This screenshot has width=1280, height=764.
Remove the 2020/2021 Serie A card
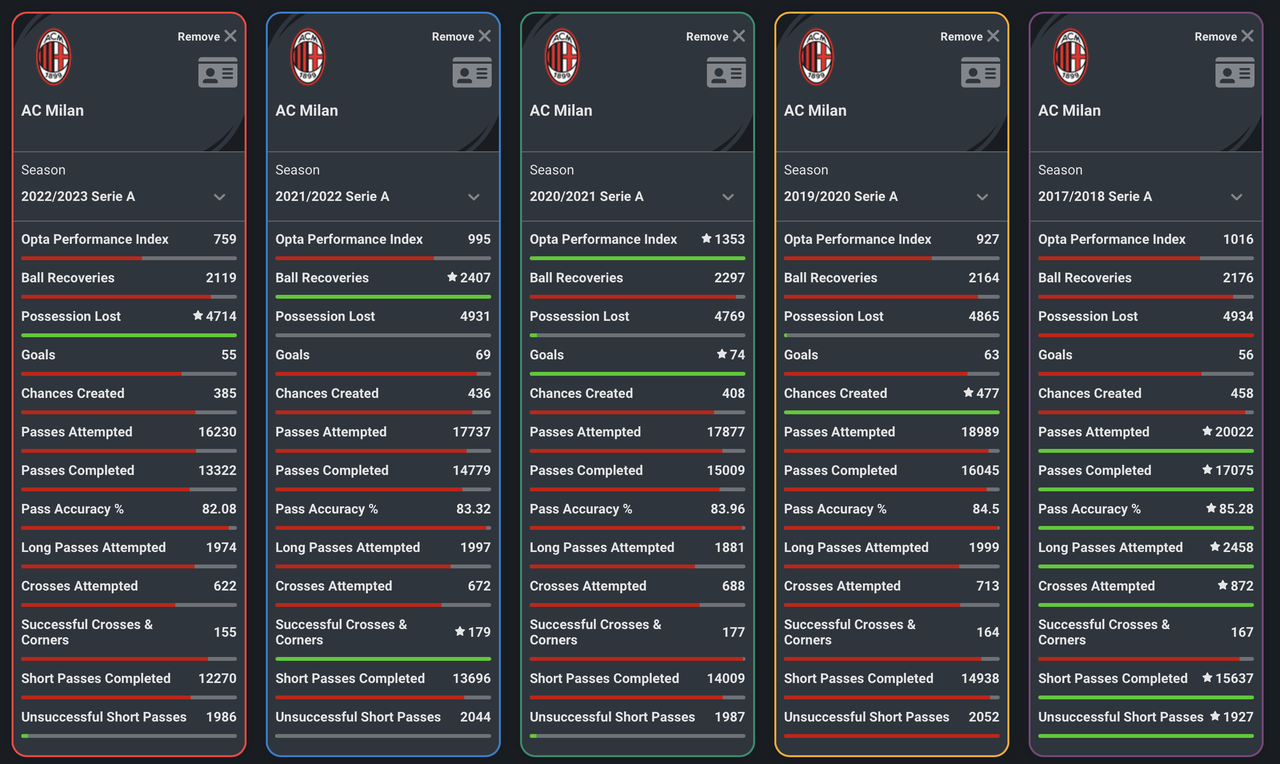tap(716, 36)
